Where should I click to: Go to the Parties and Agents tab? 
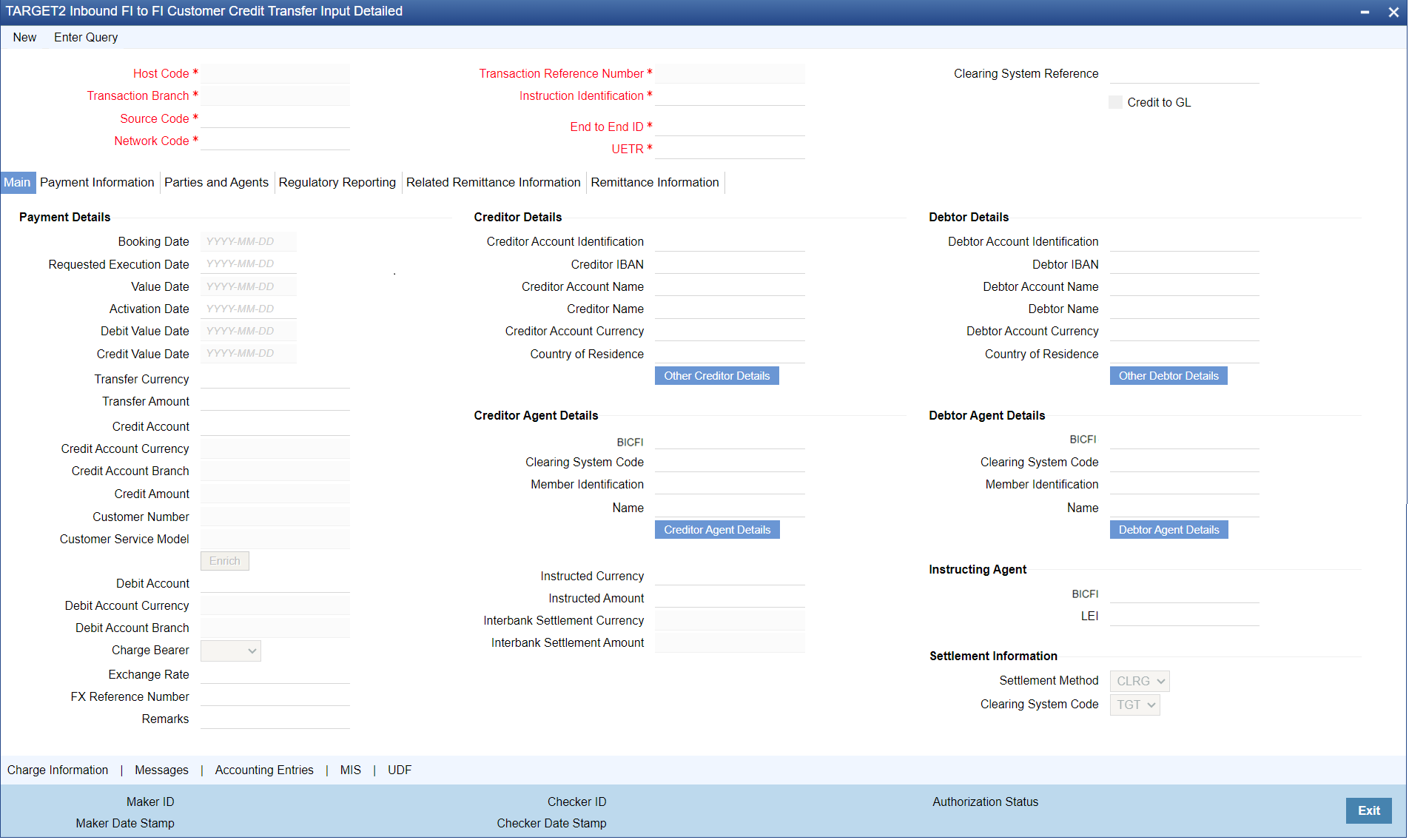pos(217,183)
